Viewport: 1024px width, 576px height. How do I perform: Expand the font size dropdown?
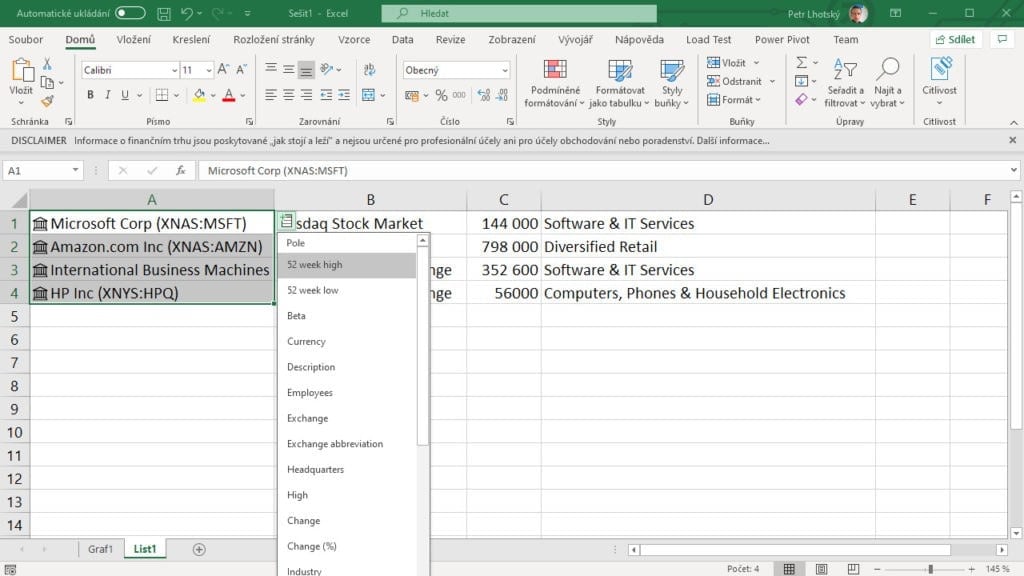[209, 71]
